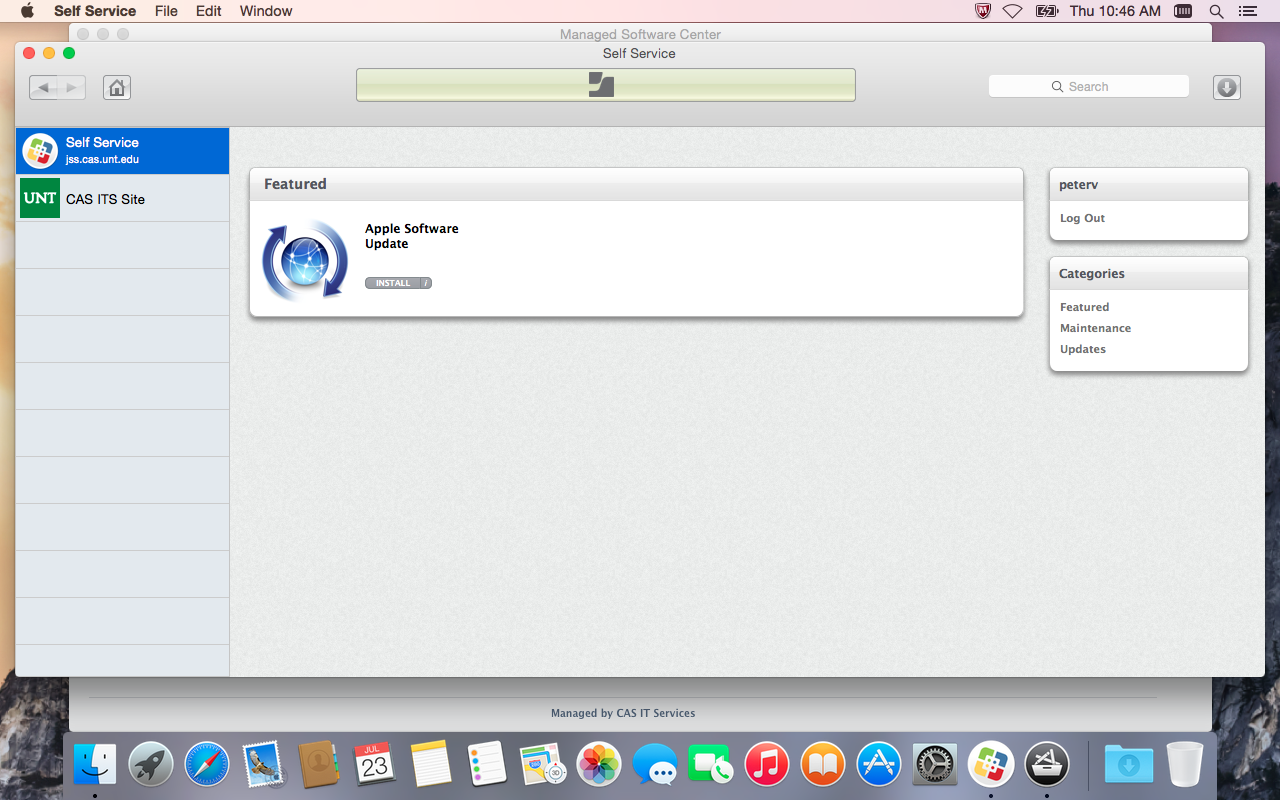1280x800 pixels.
Task: Open Mail stamp icon in Dock
Action: (263, 765)
